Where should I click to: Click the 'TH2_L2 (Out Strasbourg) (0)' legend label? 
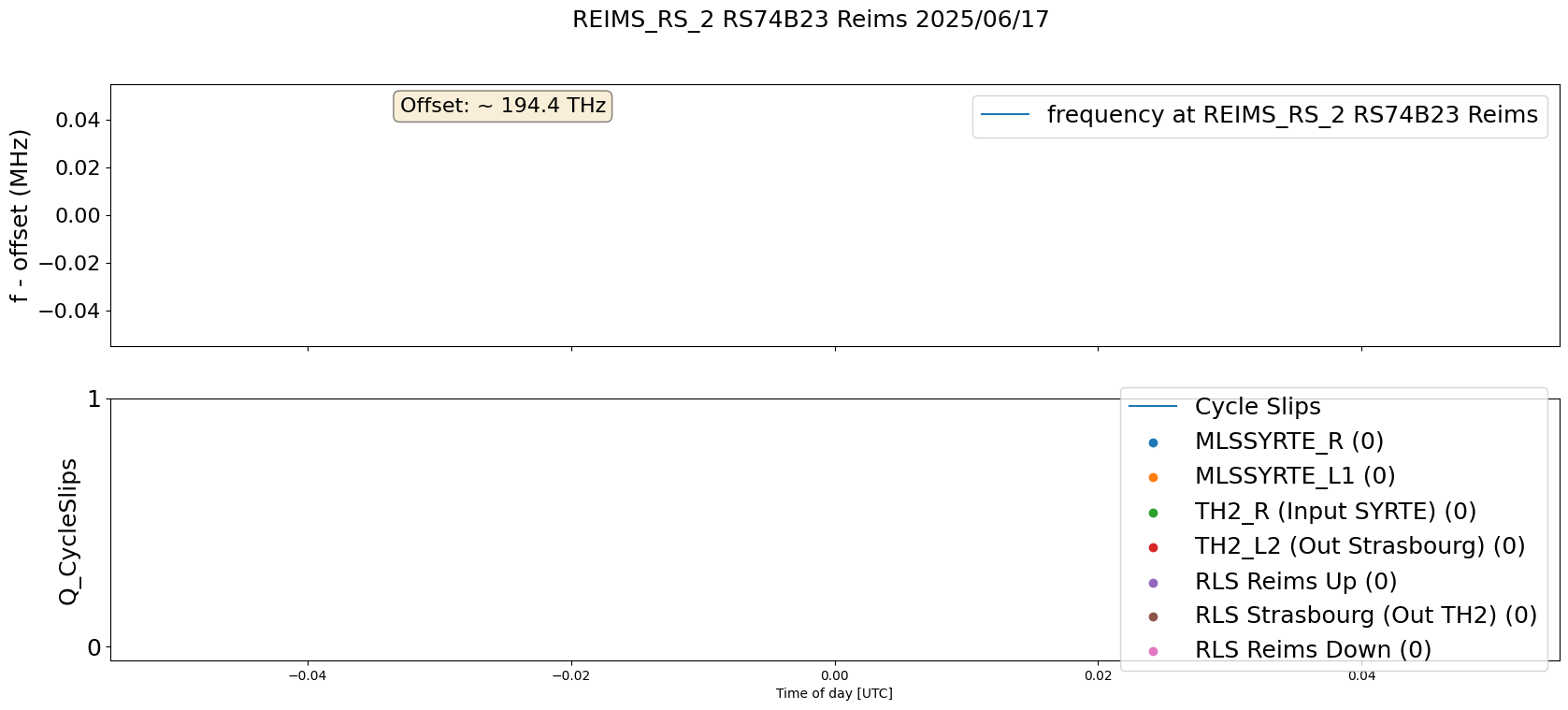(1359, 546)
